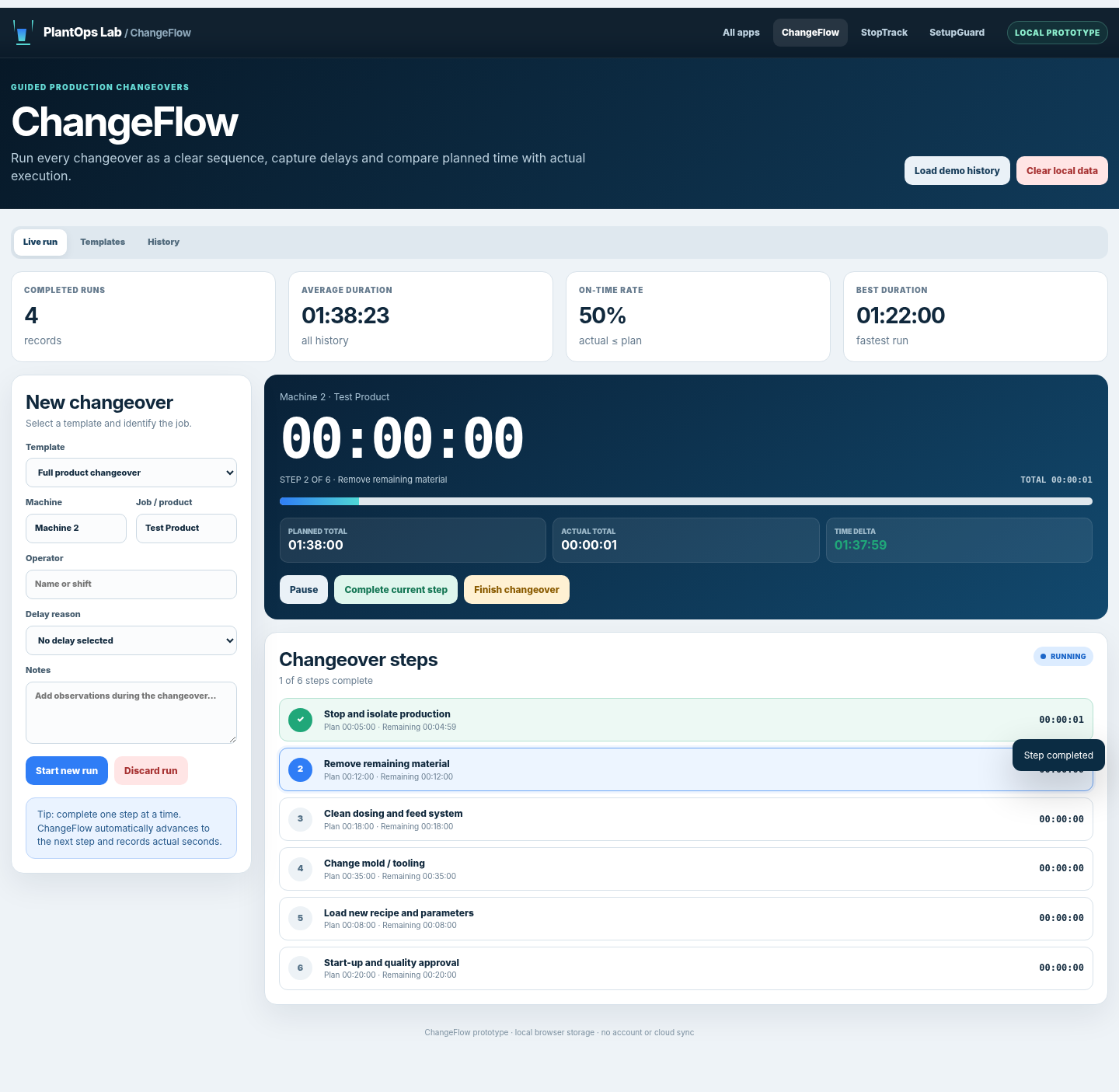Click step one's 00:00:01 elapsed time
The height and width of the screenshot is (1092, 1119).
(1061, 720)
